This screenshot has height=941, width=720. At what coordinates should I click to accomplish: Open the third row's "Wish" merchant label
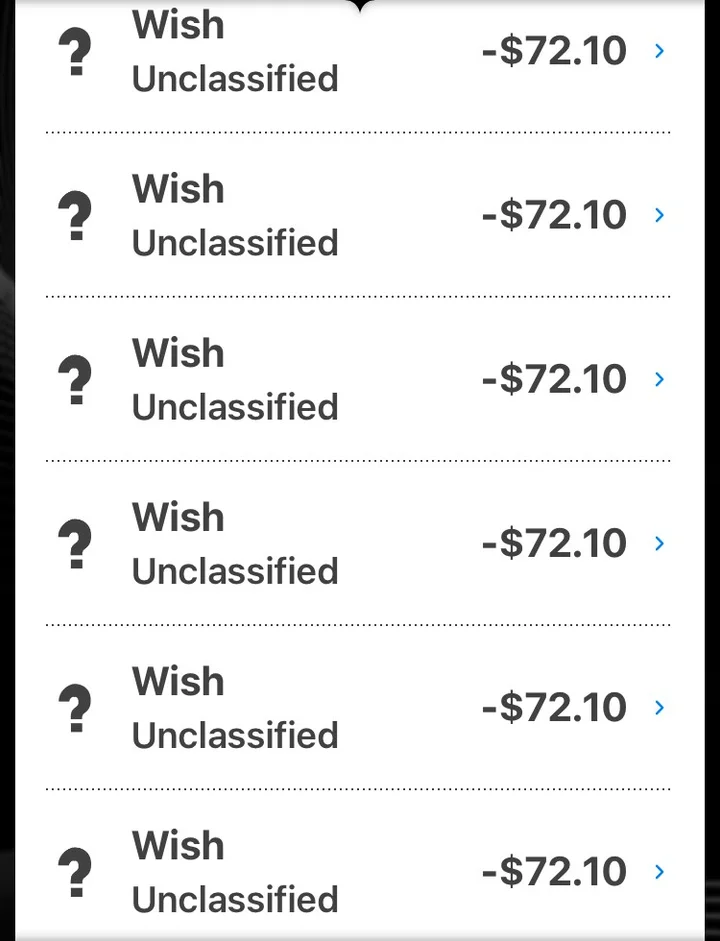178,353
